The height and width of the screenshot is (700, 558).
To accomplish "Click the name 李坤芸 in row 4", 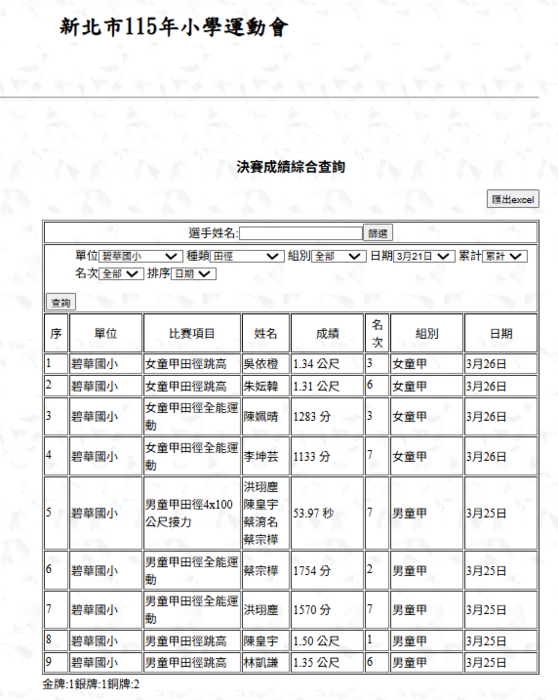I will (261, 456).
